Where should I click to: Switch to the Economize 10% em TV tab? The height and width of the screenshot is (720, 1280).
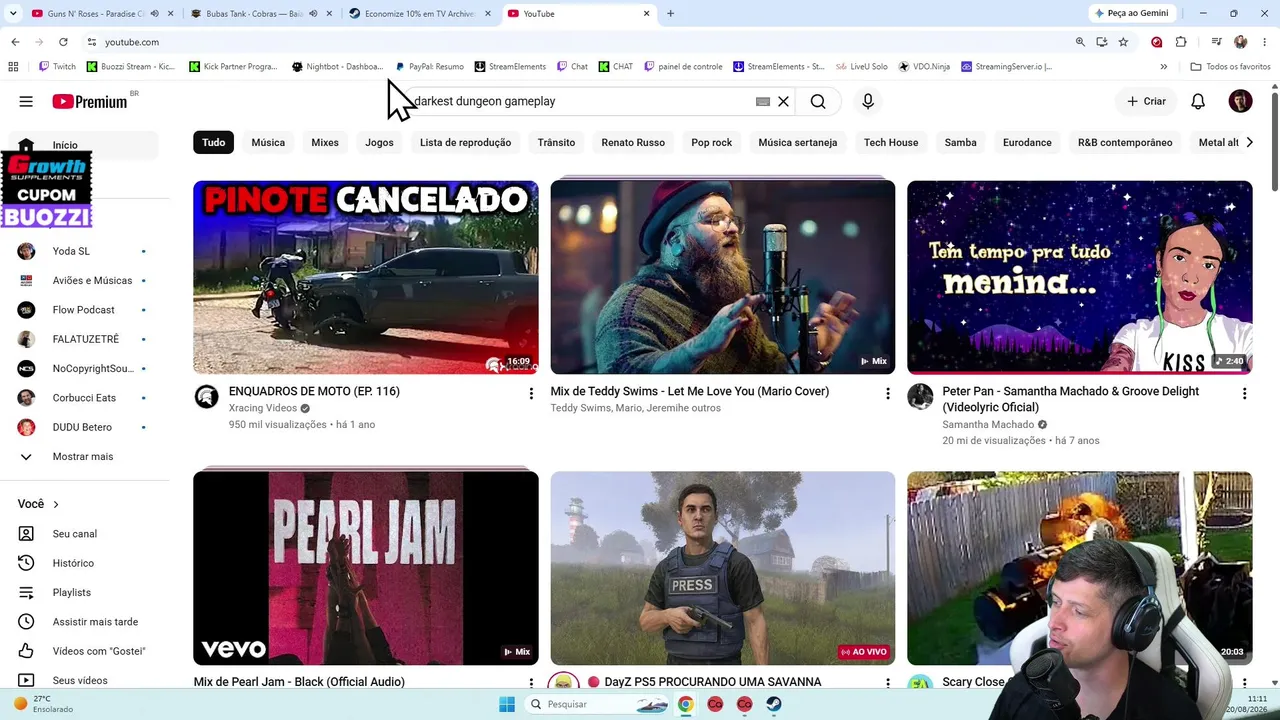pyautogui.click(x=420, y=13)
